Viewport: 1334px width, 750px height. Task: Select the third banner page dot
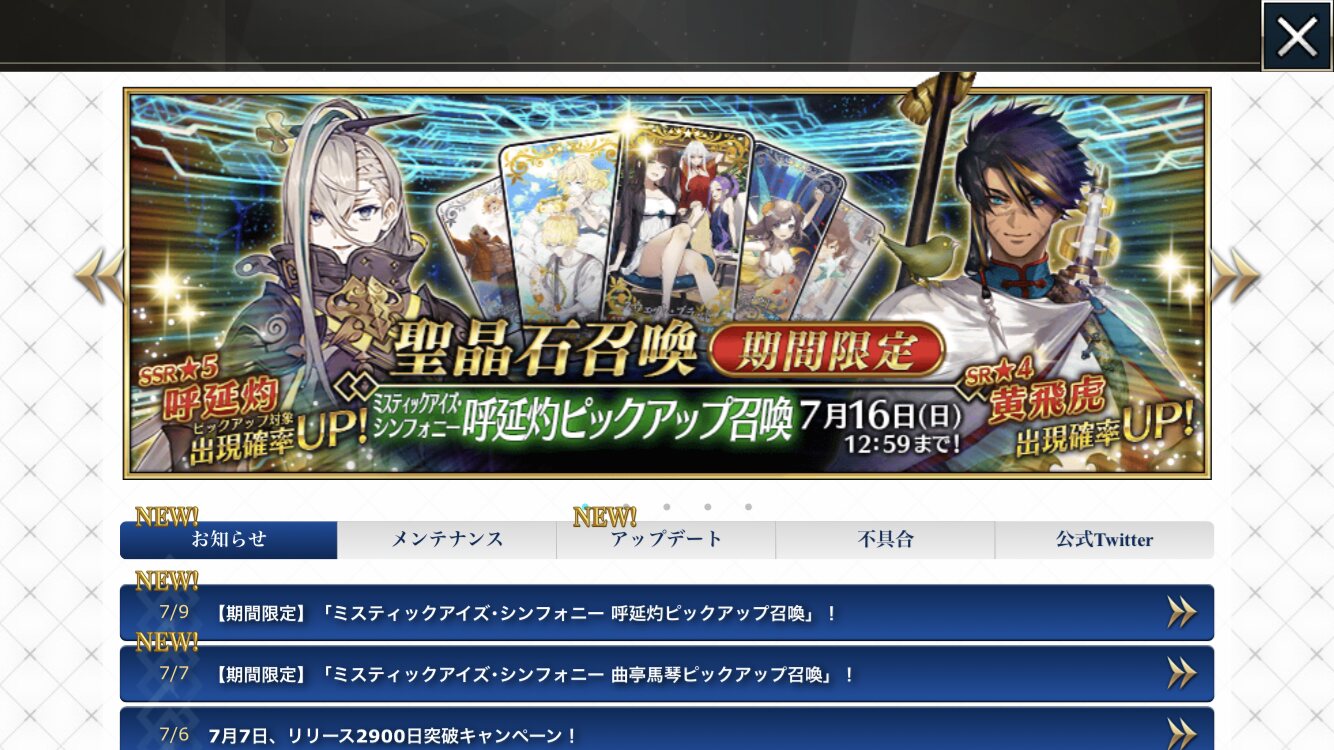point(667,507)
